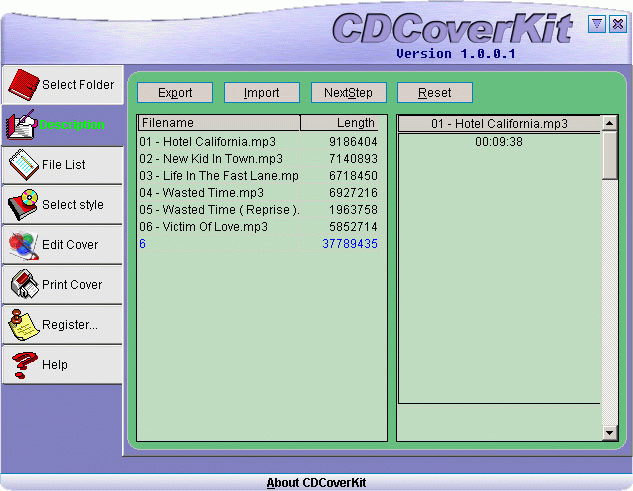The image size is (633, 491).
Task: Select 05 - Wasted Time ( Reprise ) row
Action: point(258,210)
